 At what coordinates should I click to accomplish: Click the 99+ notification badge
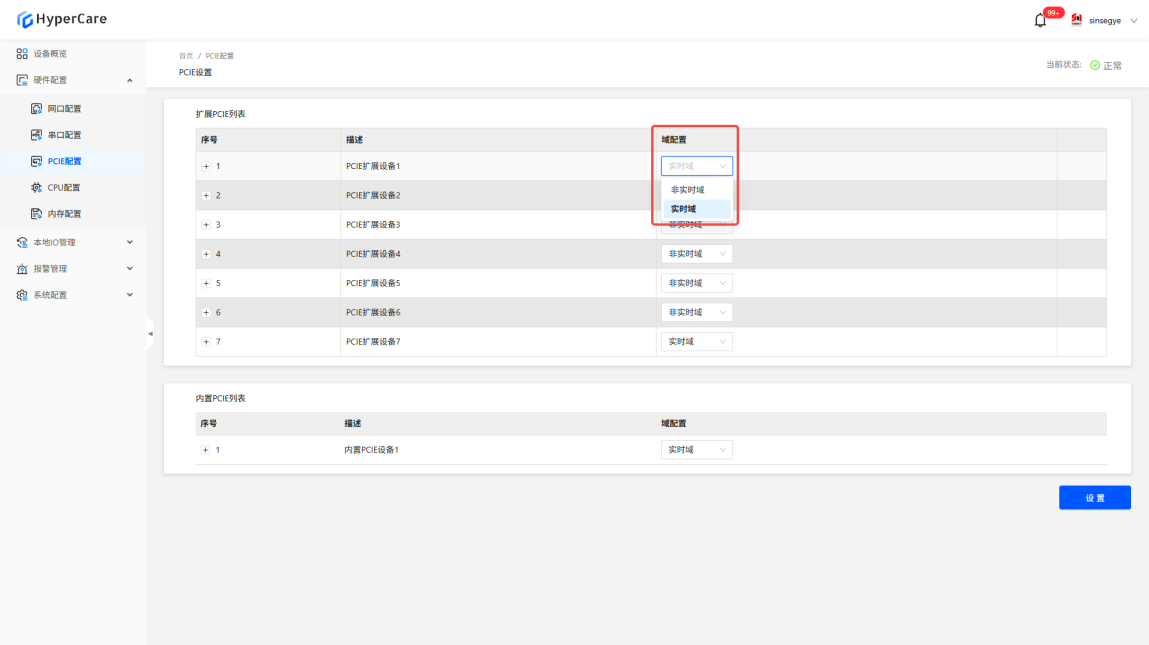(1053, 12)
